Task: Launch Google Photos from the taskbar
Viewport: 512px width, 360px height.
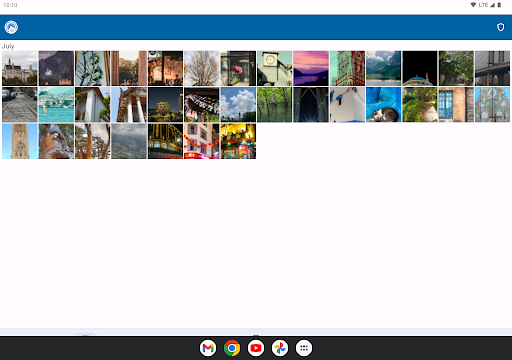Action: [280, 348]
